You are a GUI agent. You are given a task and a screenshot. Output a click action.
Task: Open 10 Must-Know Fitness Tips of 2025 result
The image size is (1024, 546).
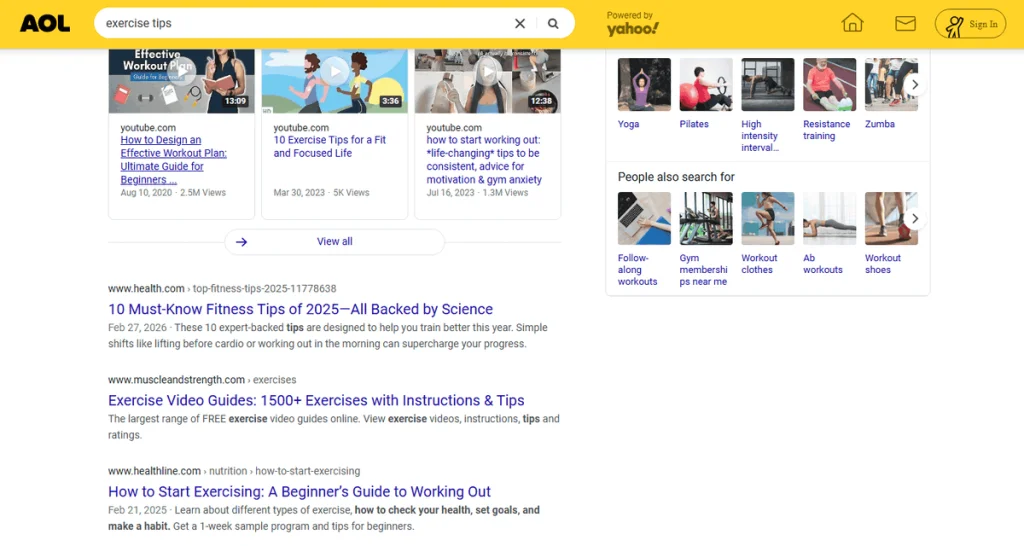click(x=300, y=309)
